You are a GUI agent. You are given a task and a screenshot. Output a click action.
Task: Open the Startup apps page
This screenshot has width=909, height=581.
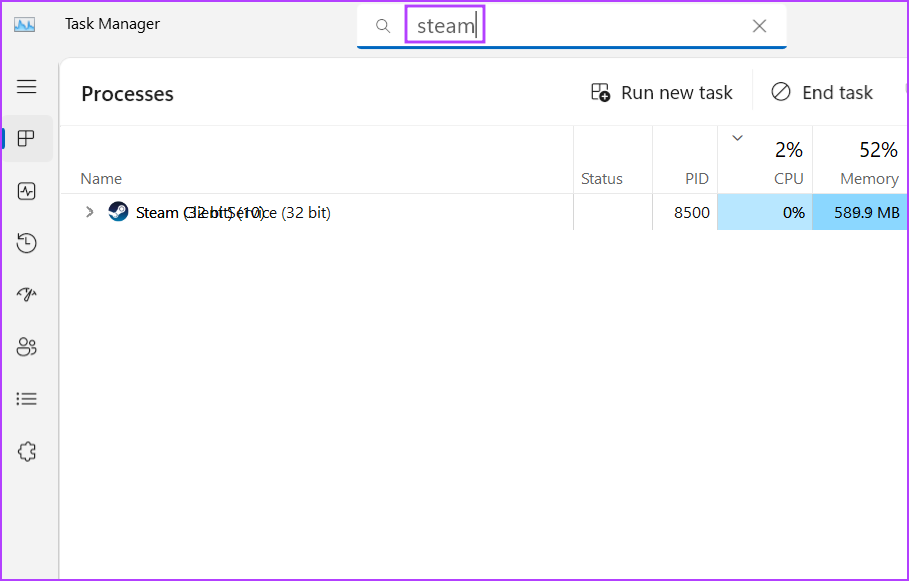[x=27, y=294]
